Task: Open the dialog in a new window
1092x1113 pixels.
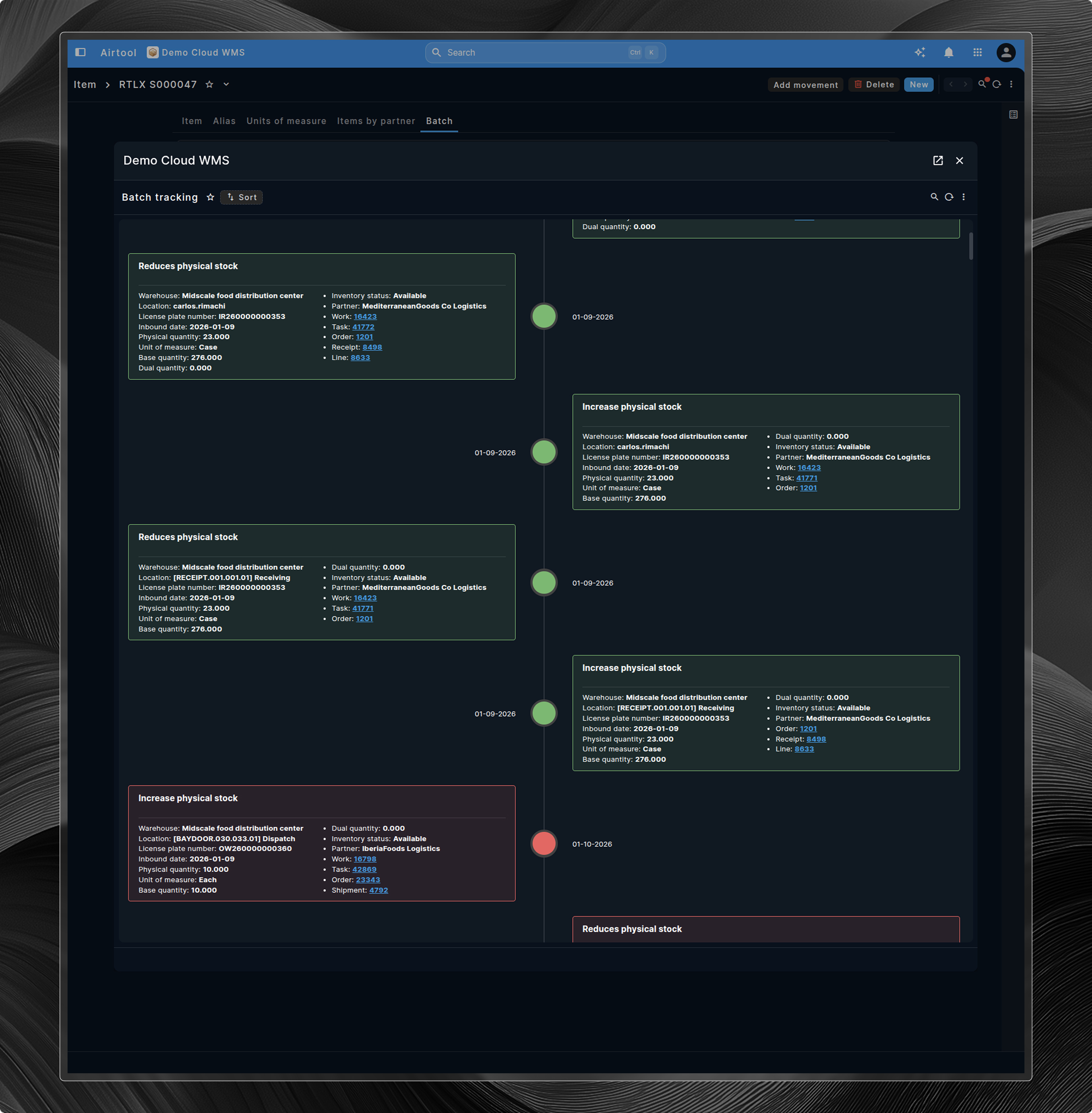Action: click(938, 161)
